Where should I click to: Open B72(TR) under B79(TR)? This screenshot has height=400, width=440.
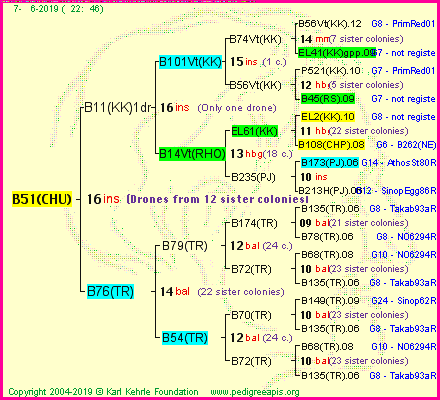(x=251, y=269)
